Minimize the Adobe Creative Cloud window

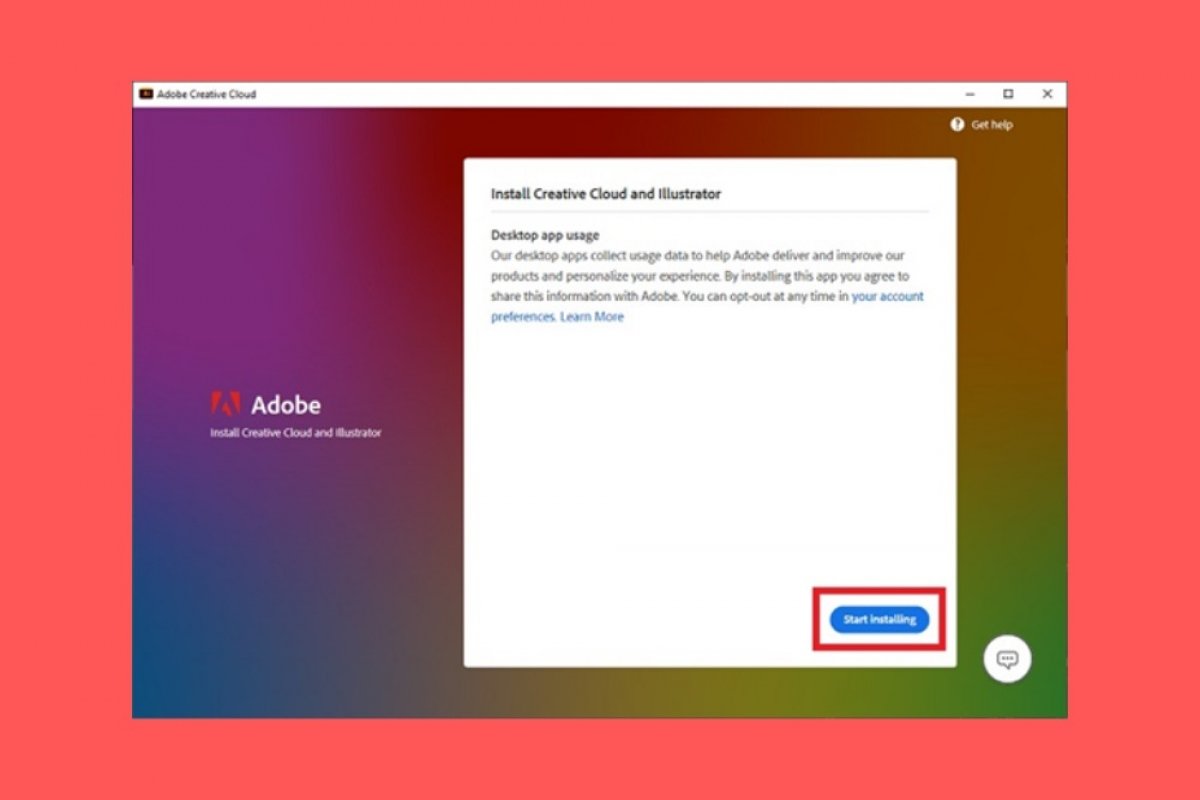[x=970, y=94]
